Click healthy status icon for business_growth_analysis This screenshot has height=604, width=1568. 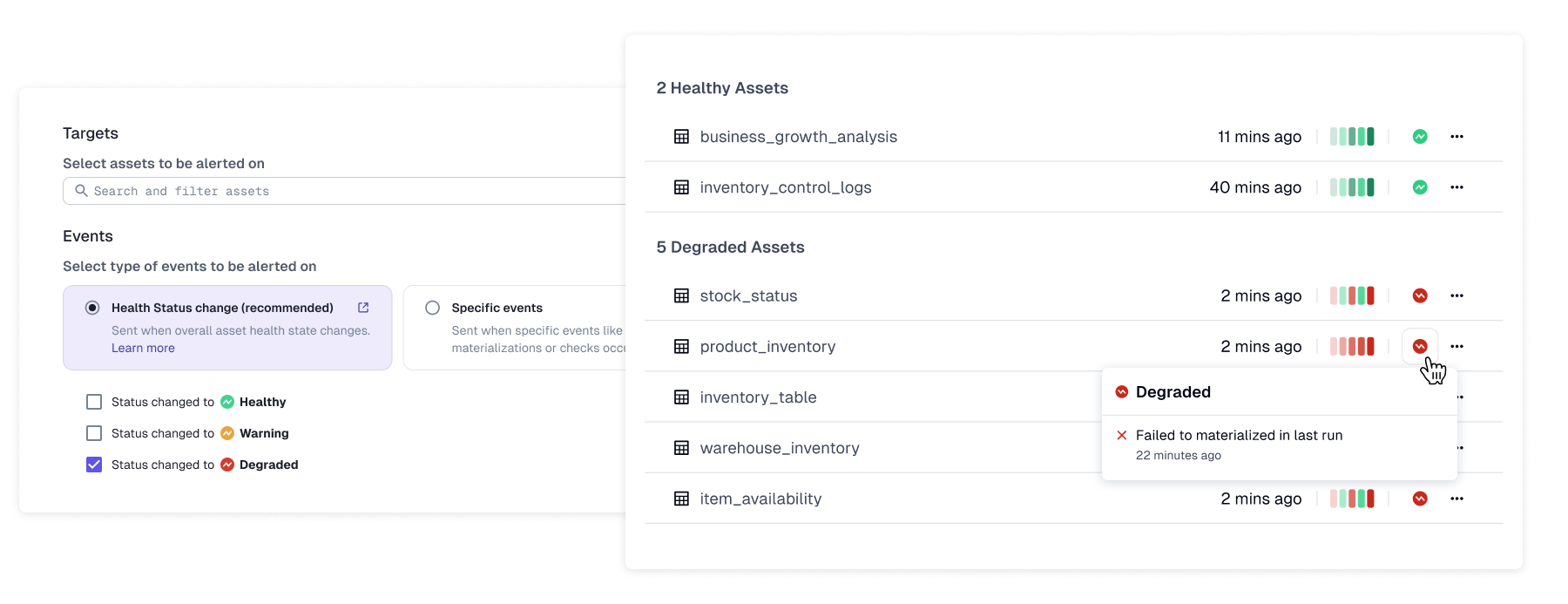point(1420,137)
